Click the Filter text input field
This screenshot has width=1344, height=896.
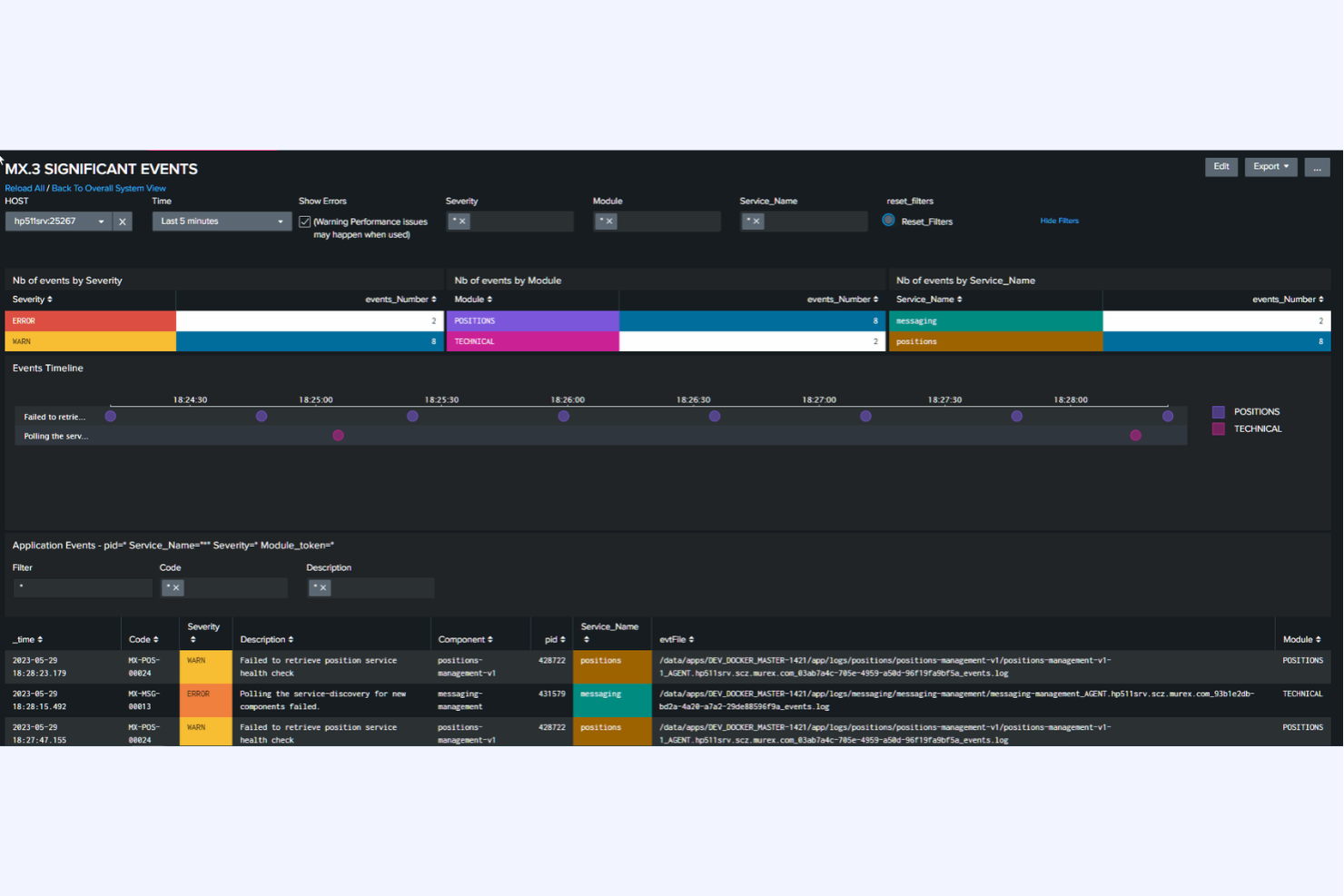[x=83, y=588]
